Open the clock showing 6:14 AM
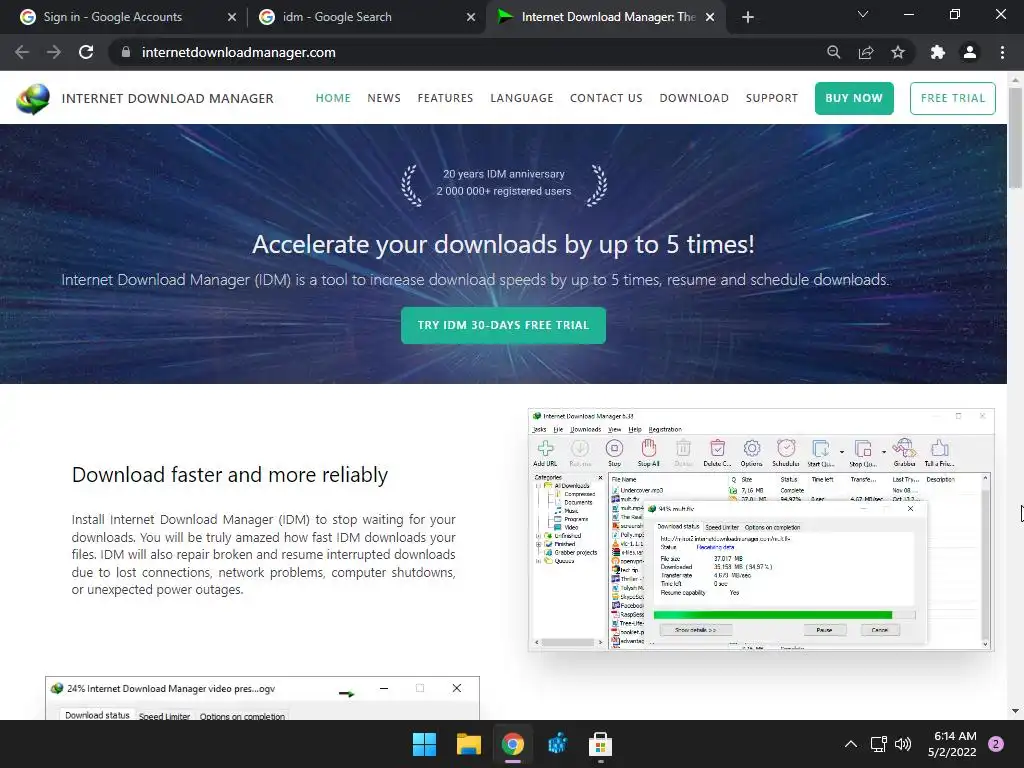Viewport: 1024px width, 768px height. click(952, 744)
